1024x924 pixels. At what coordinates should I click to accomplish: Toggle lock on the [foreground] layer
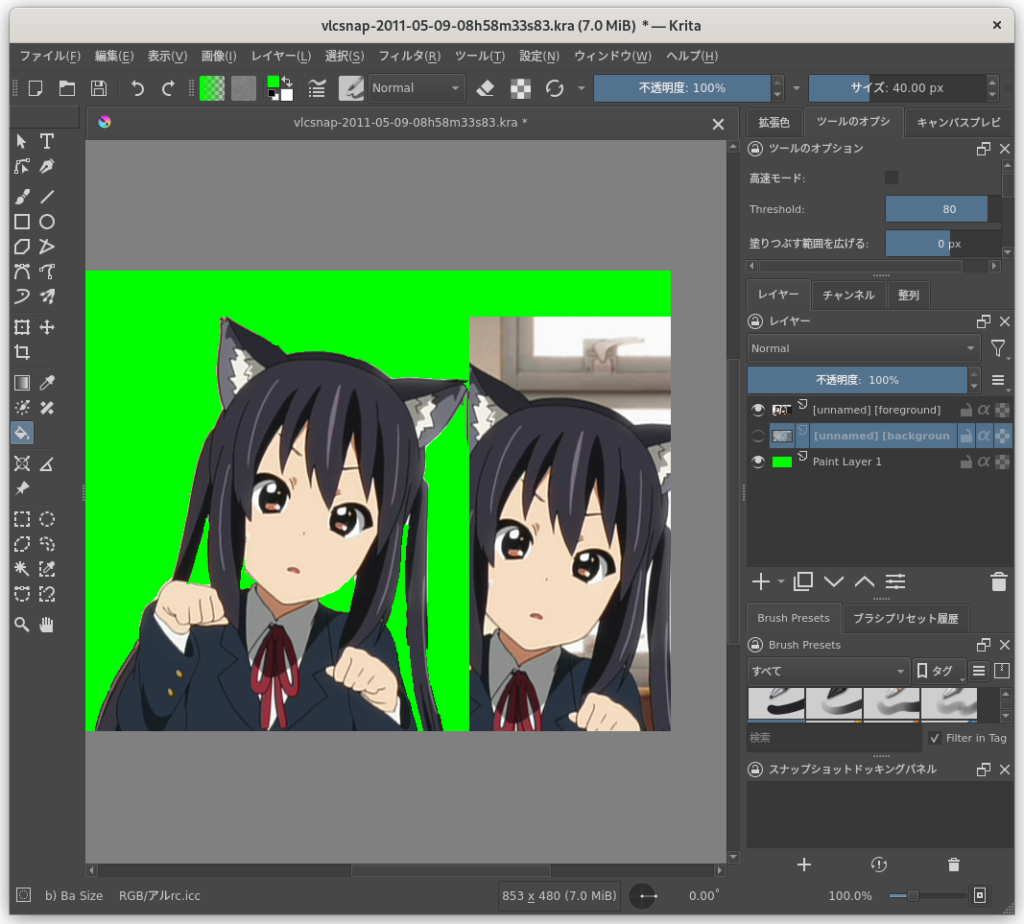click(x=965, y=410)
